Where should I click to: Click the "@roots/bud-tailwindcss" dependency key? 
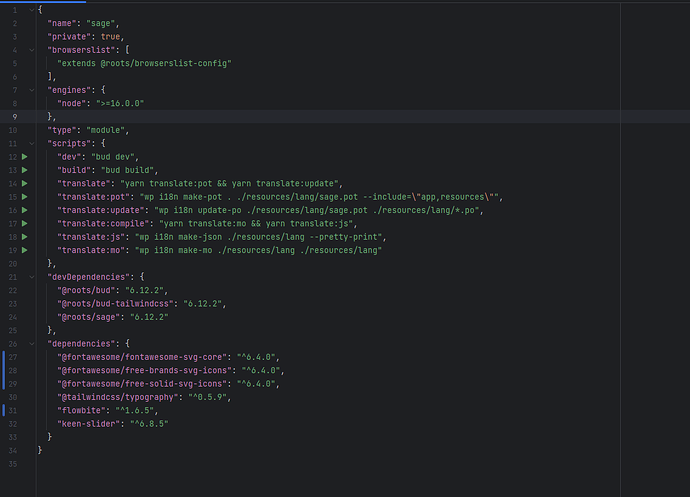115,304
